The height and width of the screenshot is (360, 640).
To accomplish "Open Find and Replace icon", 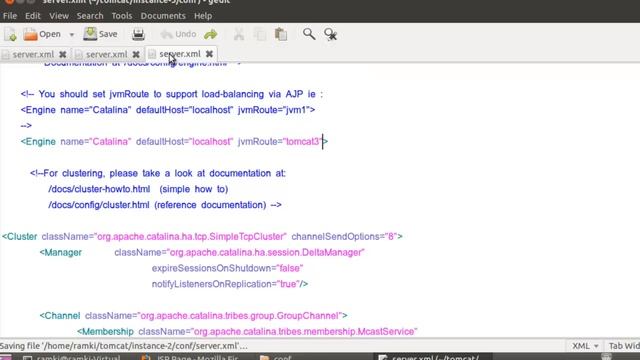I will point(330,34).
